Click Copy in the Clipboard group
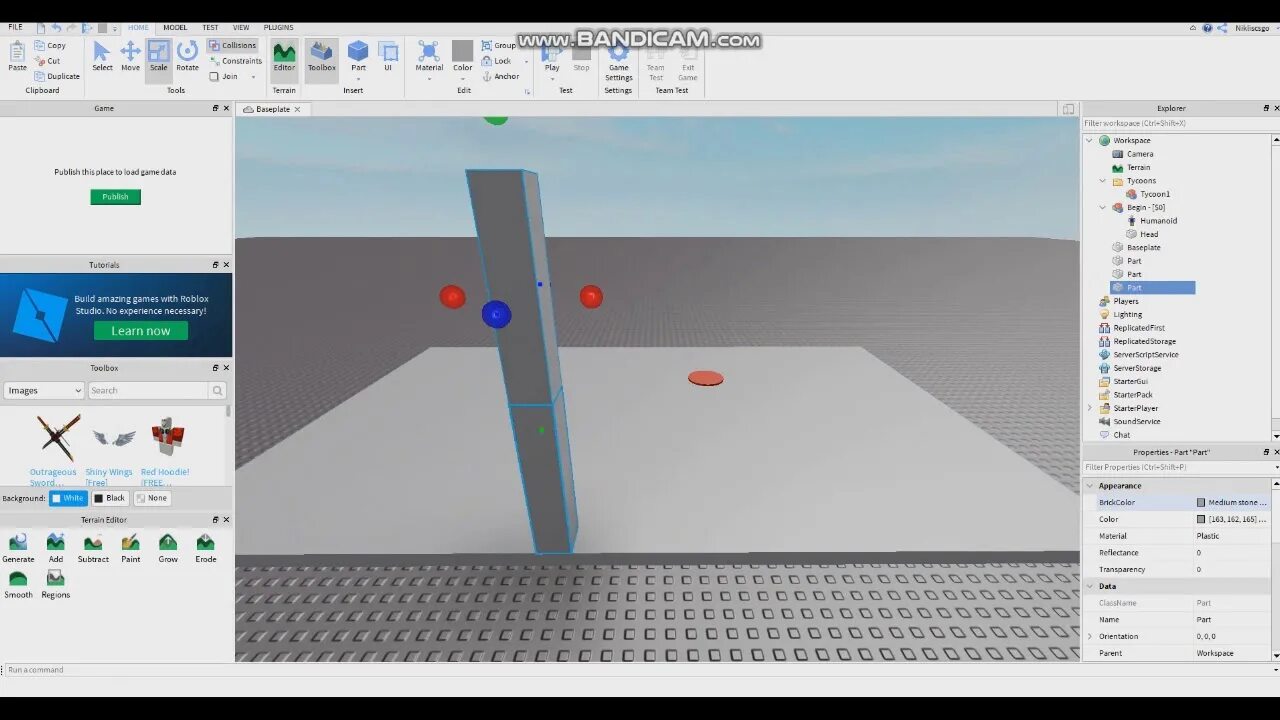The image size is (1280, 720). tap(50, 45)
